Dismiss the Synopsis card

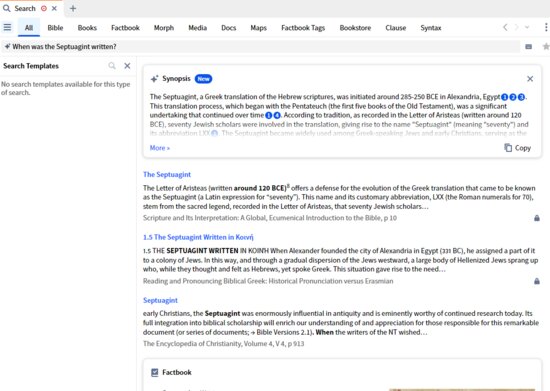[x=530, y=79]
